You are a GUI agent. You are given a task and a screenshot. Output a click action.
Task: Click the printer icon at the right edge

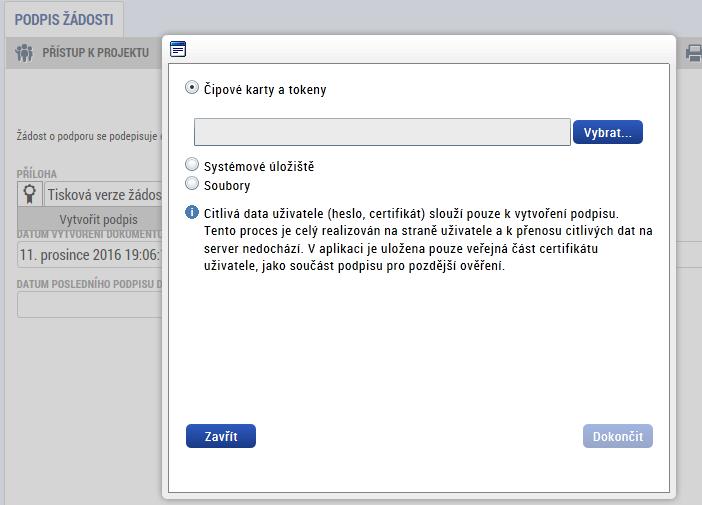(693, 53)
